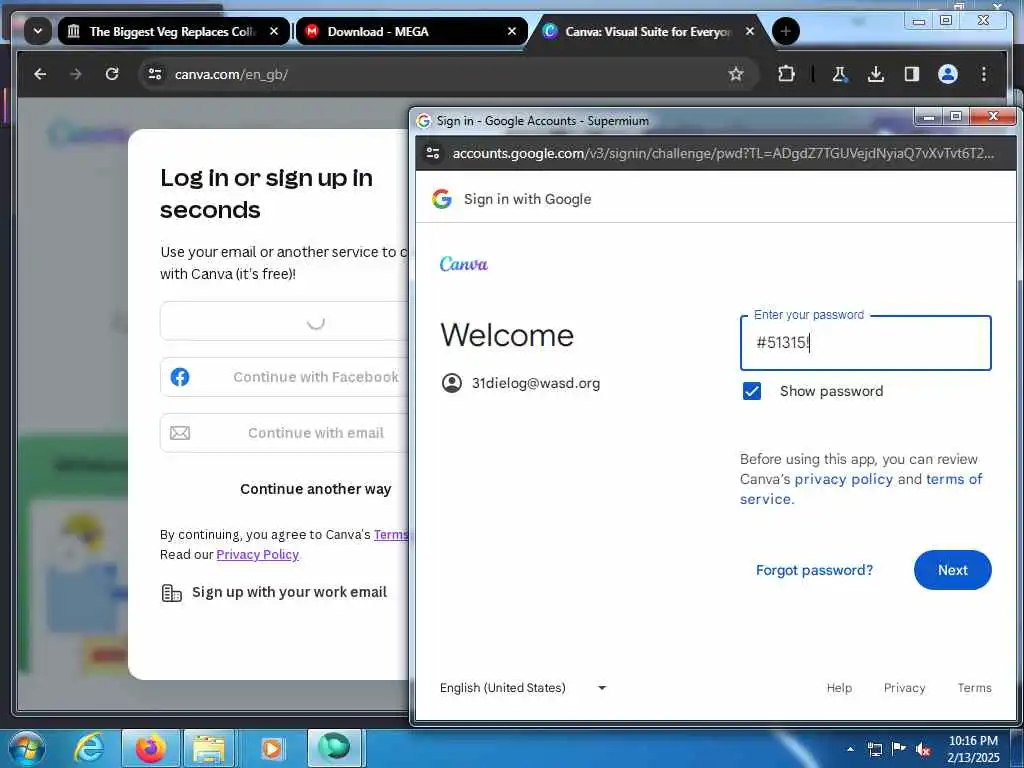Open site information icon beside canva.com address
1024x768 pixels.
tap(155, 74)
